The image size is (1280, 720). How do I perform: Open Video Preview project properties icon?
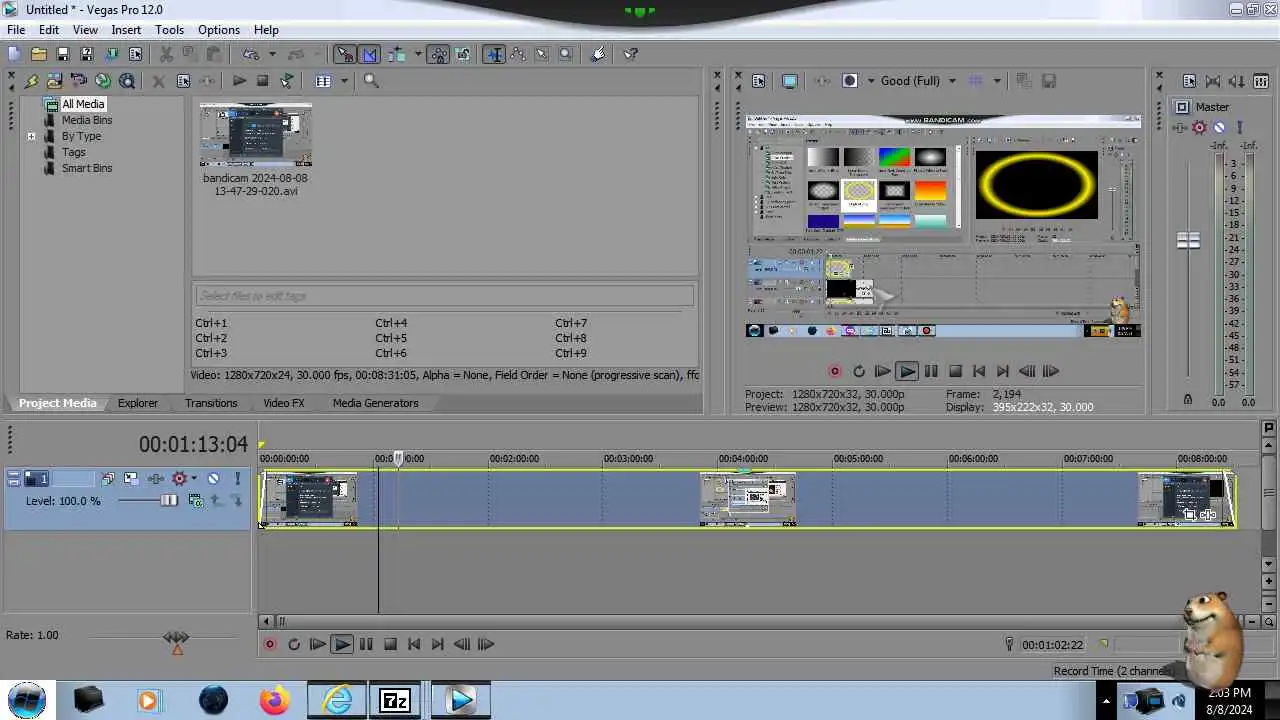point(758,81)
